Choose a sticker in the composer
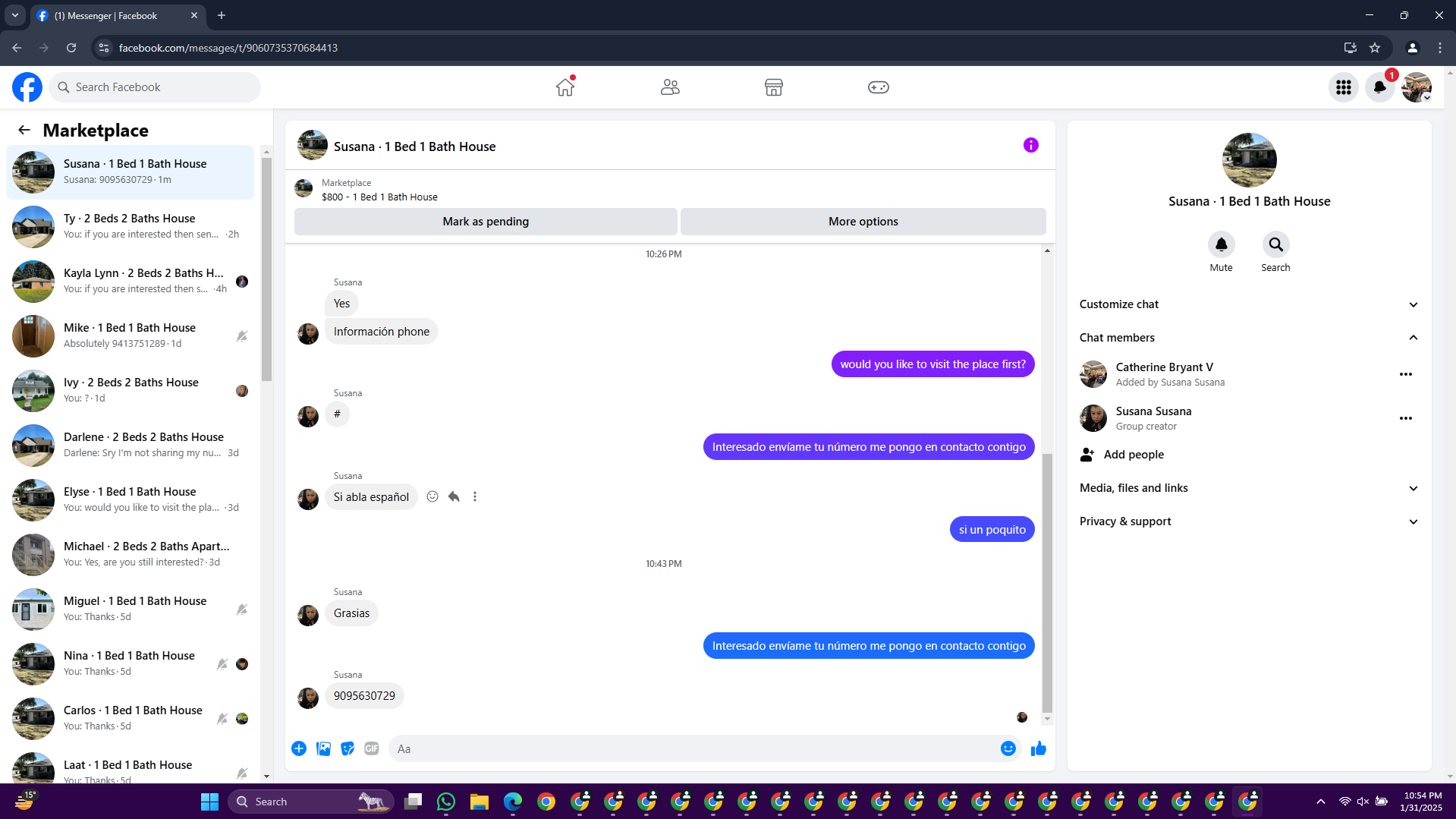The width and height of the screenshot is (1456, 819). pos(347,749)
